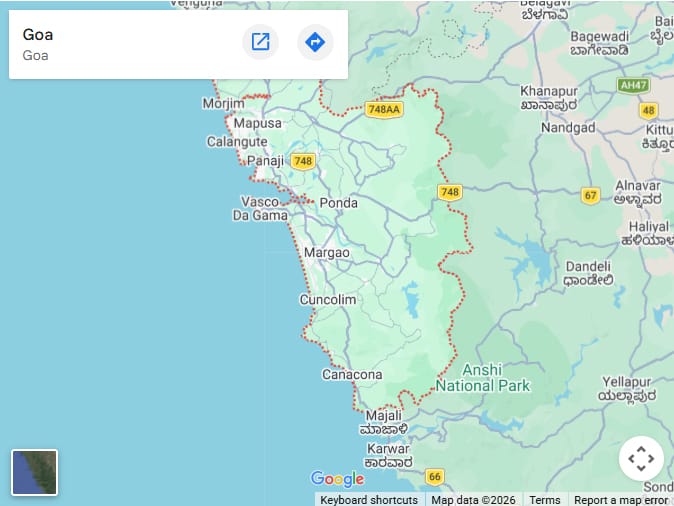Click the Panaji city label
The width and height of the screenshot is (674, 506).
265,161
